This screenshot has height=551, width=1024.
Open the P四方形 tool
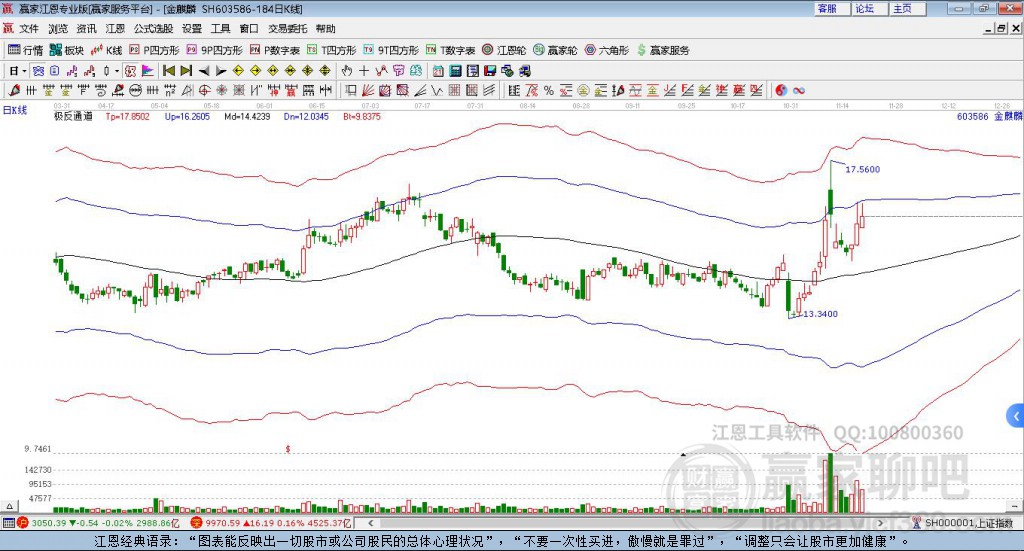click(154, 50)
